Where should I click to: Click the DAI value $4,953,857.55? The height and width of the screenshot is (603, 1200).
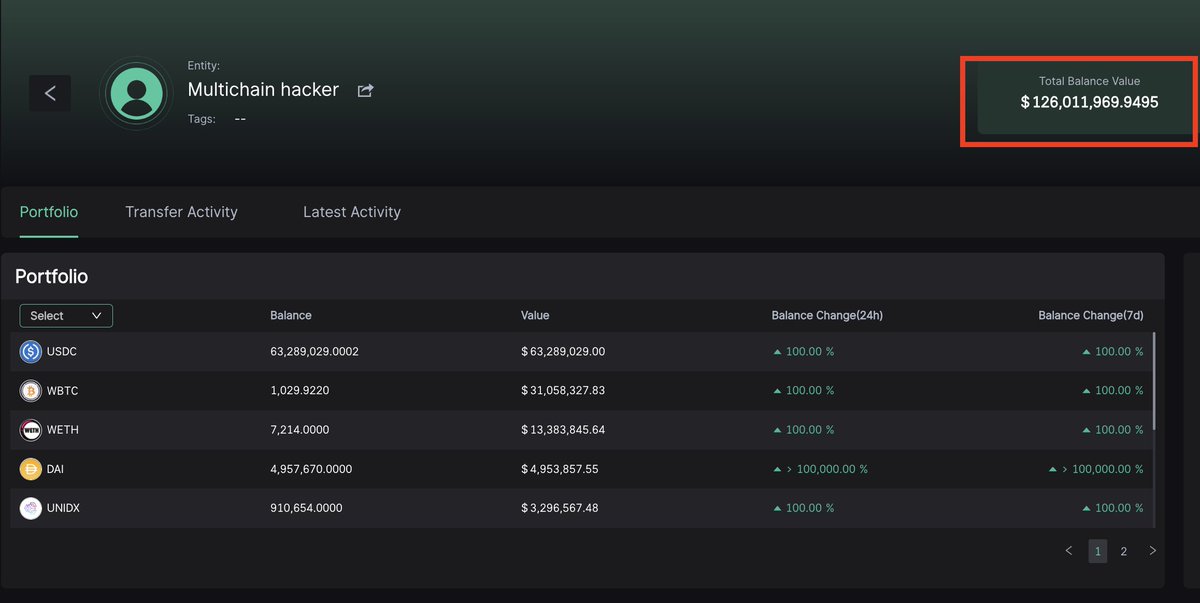click(560, 469)
